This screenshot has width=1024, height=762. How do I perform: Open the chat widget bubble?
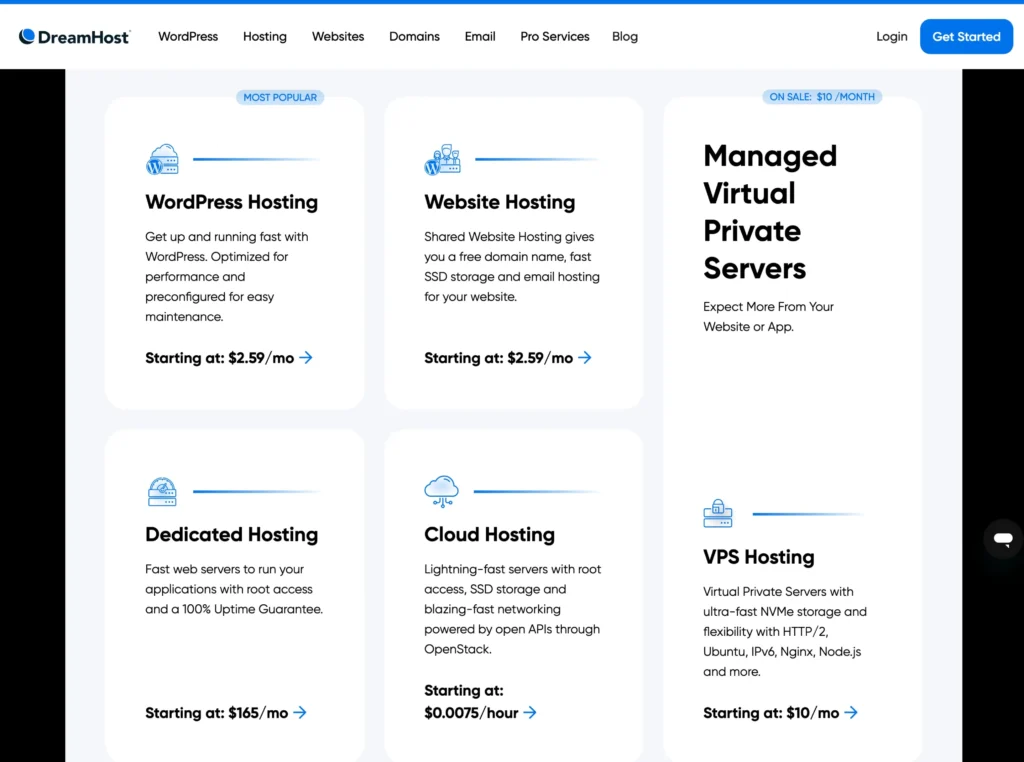tap(1002, 539)
